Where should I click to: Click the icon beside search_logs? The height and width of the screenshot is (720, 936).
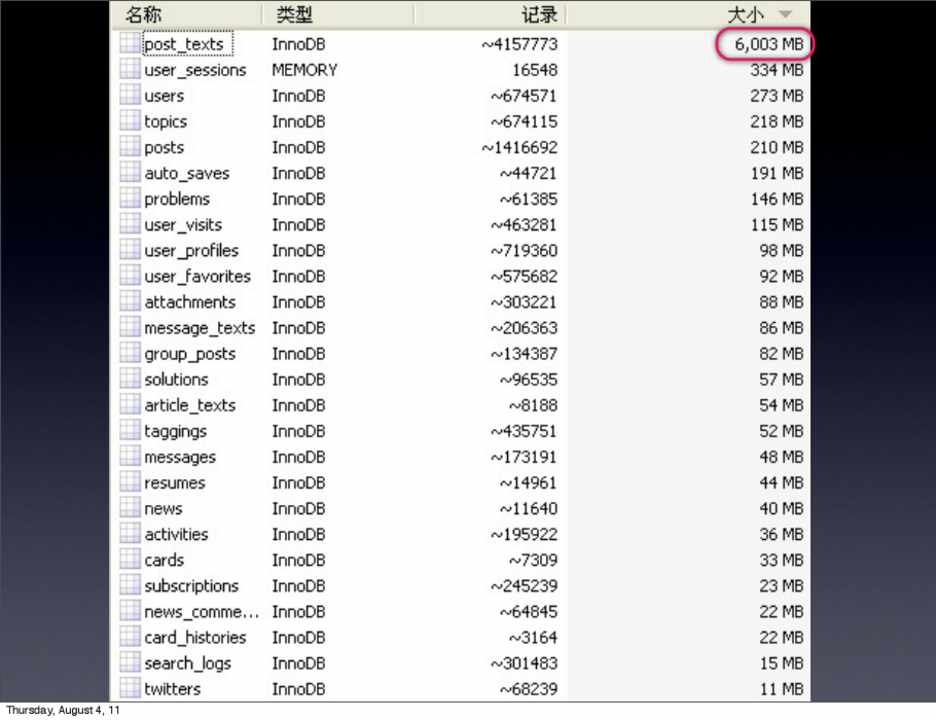[129, 663]
